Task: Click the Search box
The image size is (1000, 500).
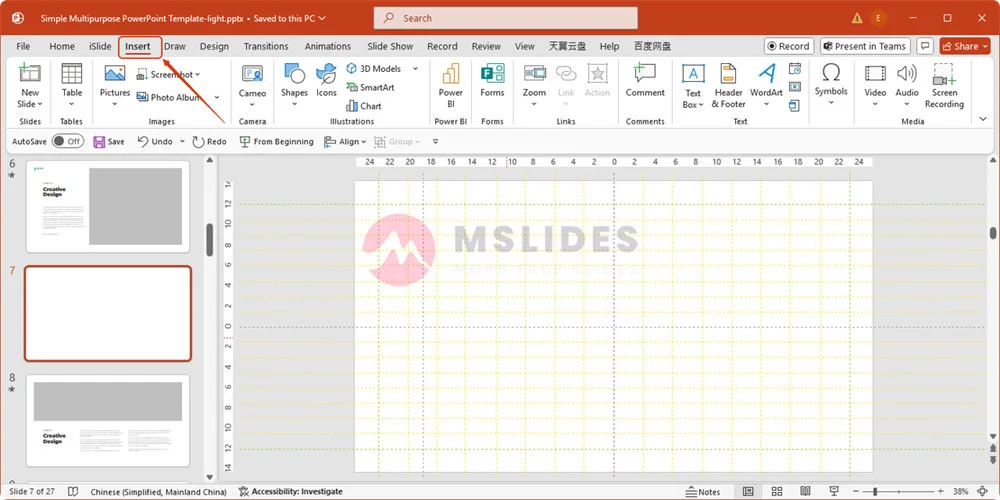Action: [505, 18]
